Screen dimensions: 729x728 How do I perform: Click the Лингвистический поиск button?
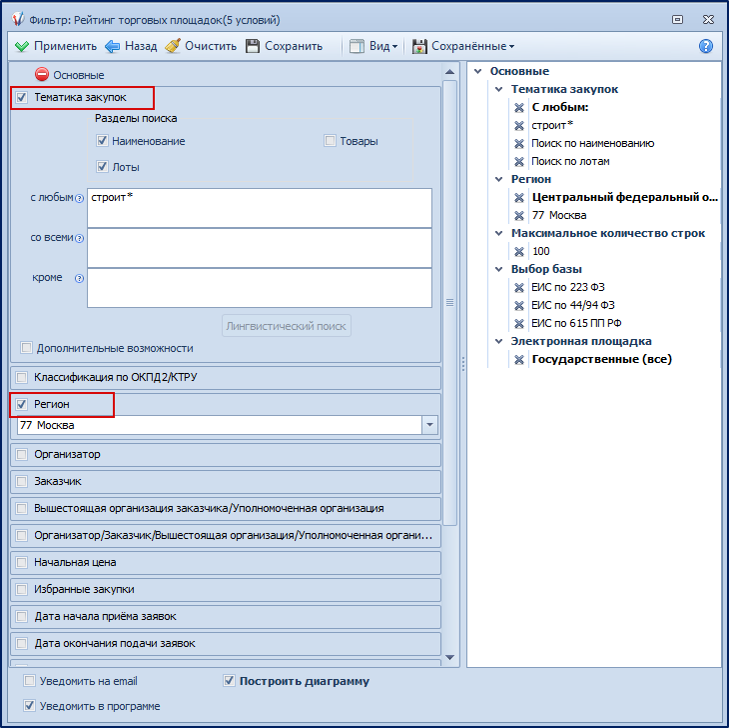click(x=286, y=326)
